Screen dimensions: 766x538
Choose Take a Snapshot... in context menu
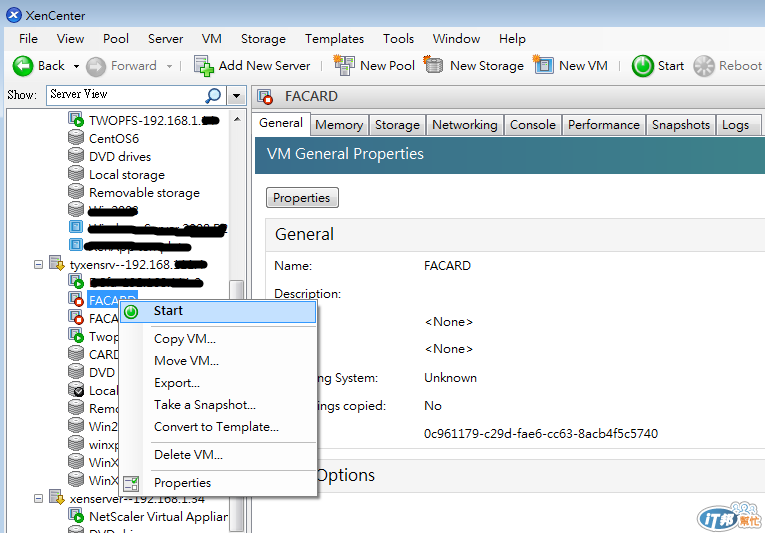pyautogui.click(x=218, y=405)
